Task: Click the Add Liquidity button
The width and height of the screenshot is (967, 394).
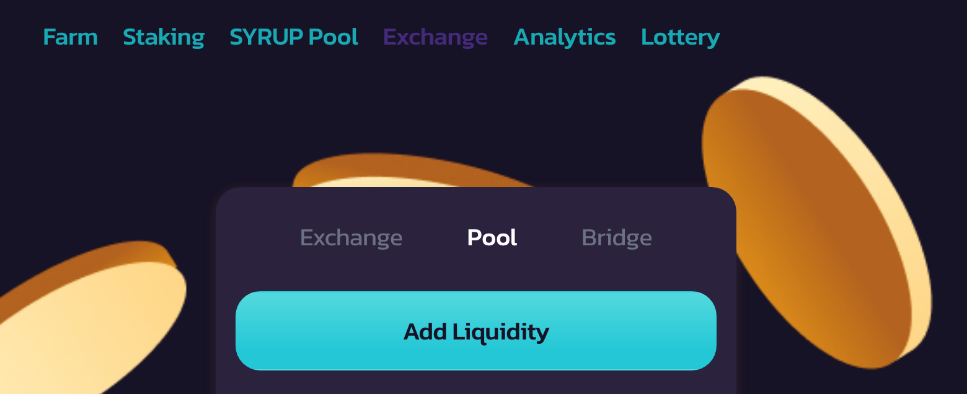Action: pyautogui.click(x=476, y=331)
